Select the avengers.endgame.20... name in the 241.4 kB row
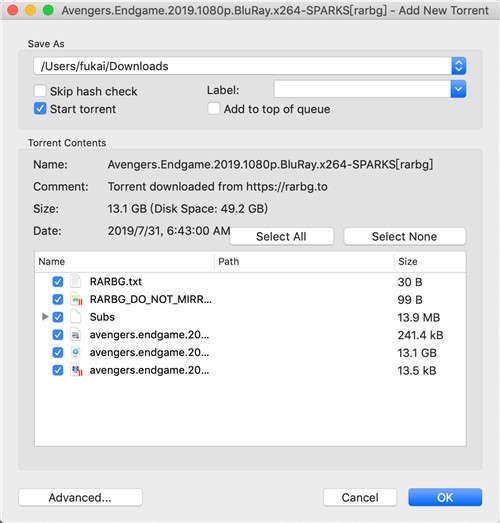 (149, 335)
